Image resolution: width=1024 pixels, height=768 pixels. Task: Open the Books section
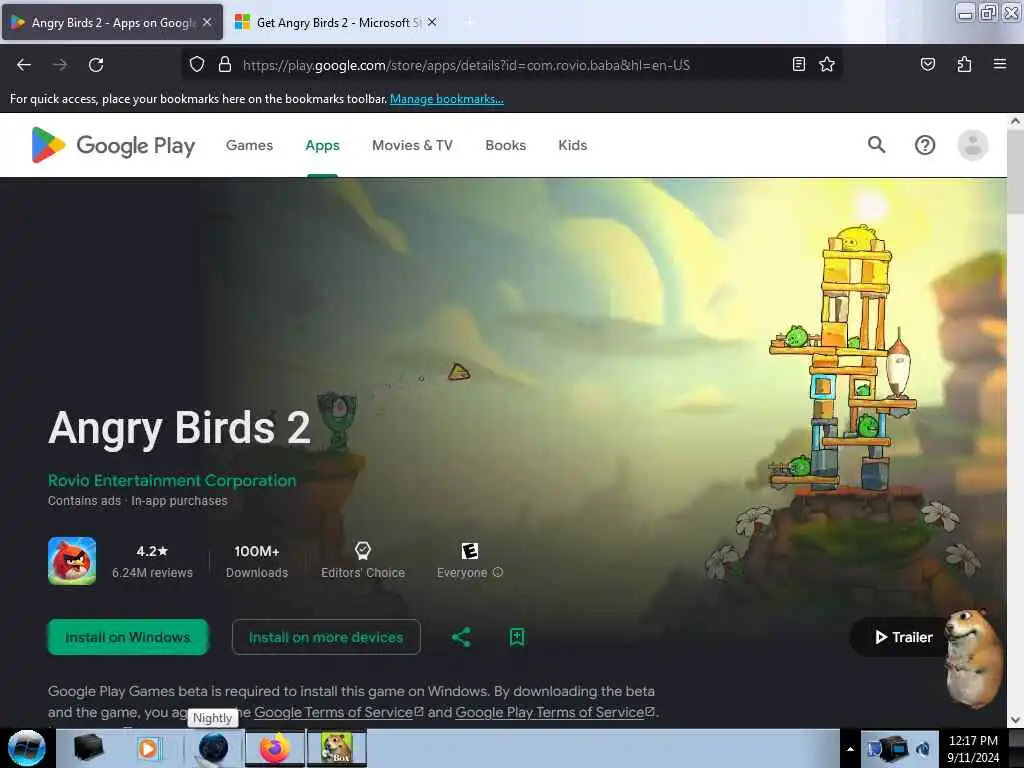click(505, 145)
